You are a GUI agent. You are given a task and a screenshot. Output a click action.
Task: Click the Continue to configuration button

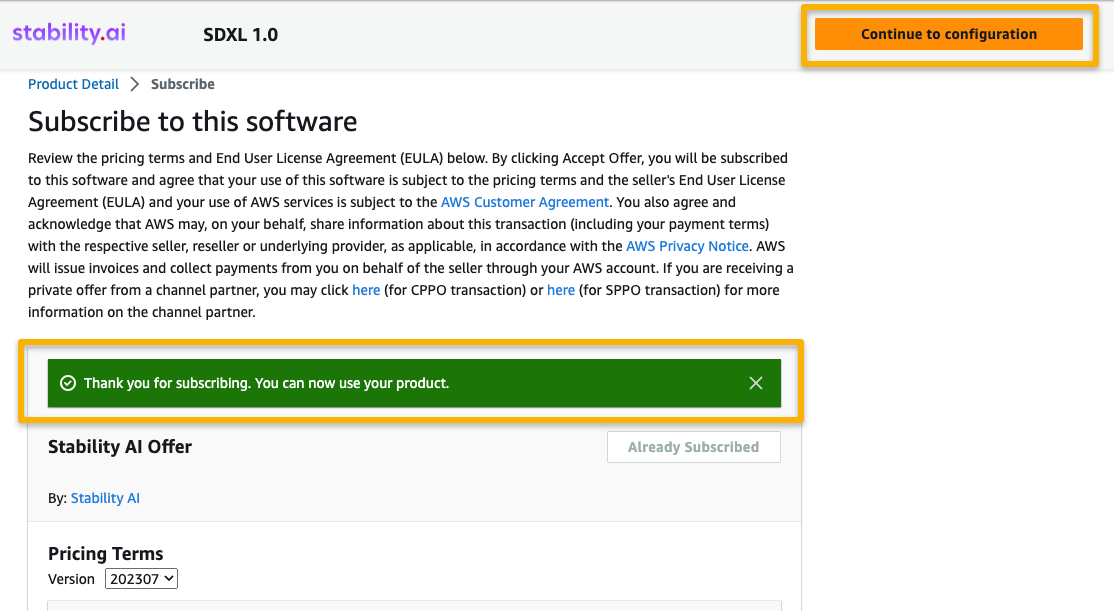pyautogui.click(x=948, y=34)
